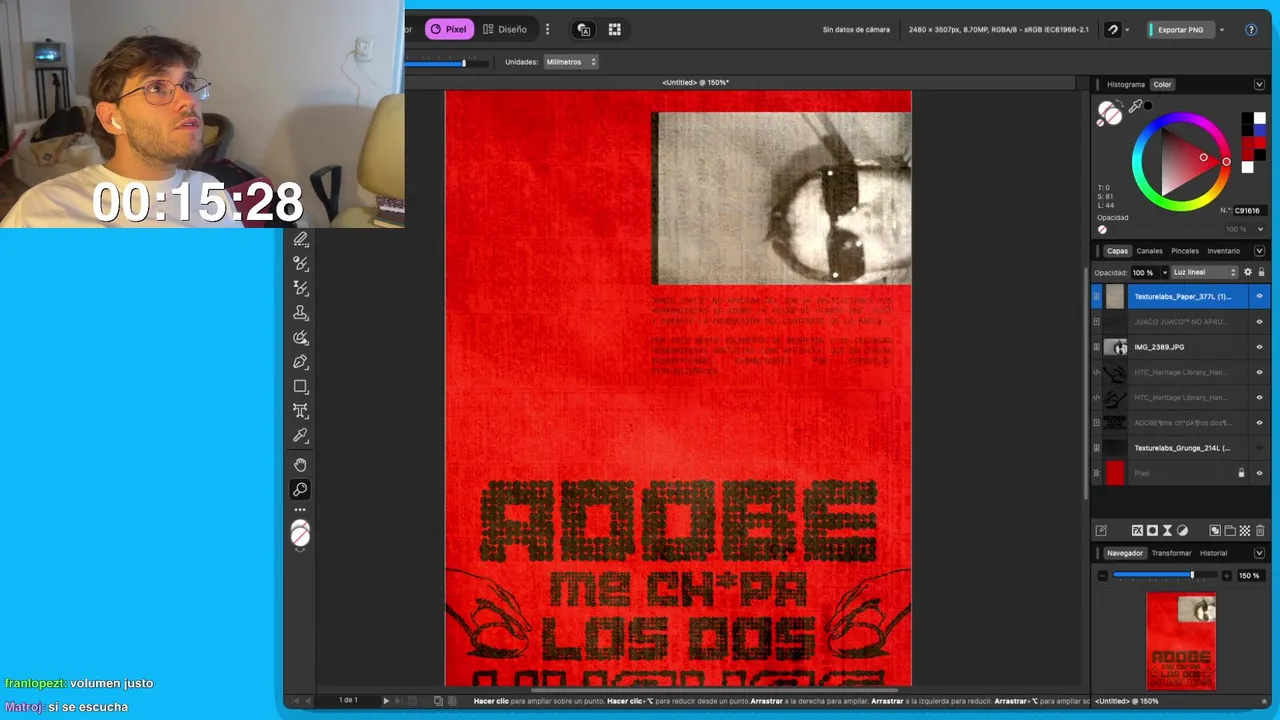Click the navigator zoom in plus button
1280x720 pixels.
click(1227, 576)
